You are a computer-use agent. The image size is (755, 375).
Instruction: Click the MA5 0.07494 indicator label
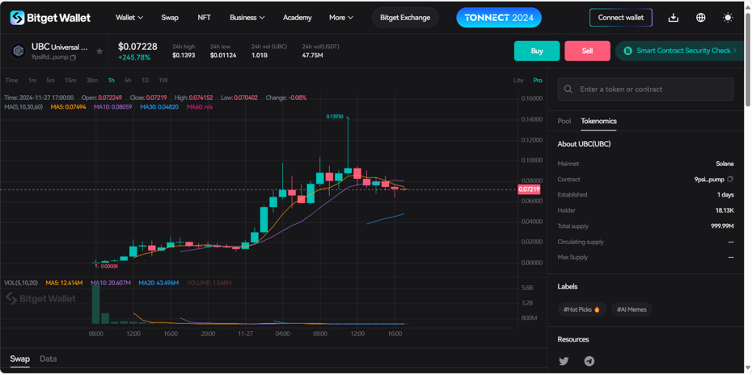pyautogui.click(x=68, y=107)
